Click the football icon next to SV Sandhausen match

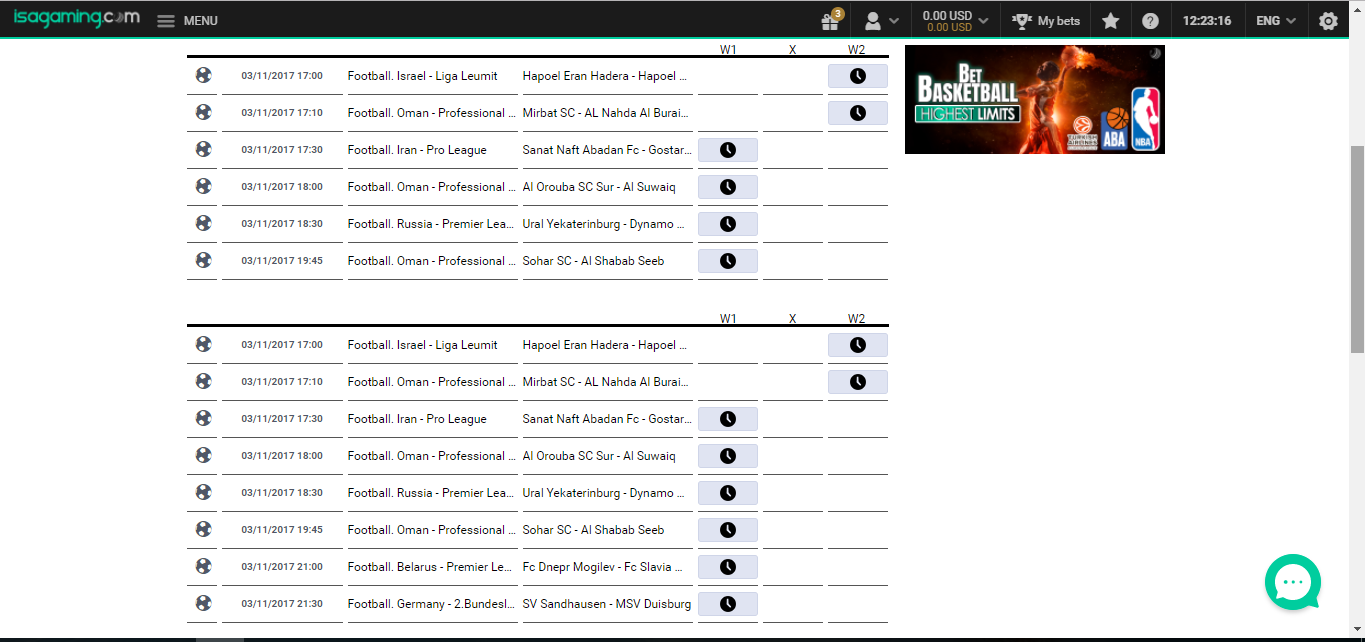click(202, 604)
